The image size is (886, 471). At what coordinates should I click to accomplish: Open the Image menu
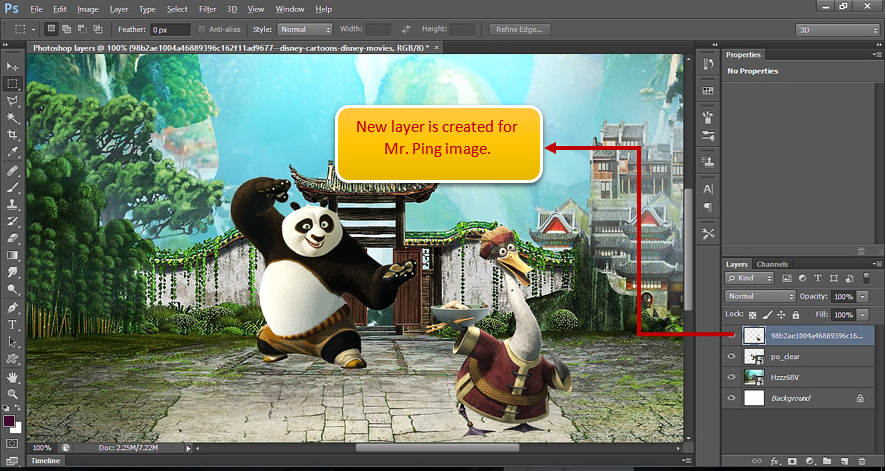[x=88, y=9]
